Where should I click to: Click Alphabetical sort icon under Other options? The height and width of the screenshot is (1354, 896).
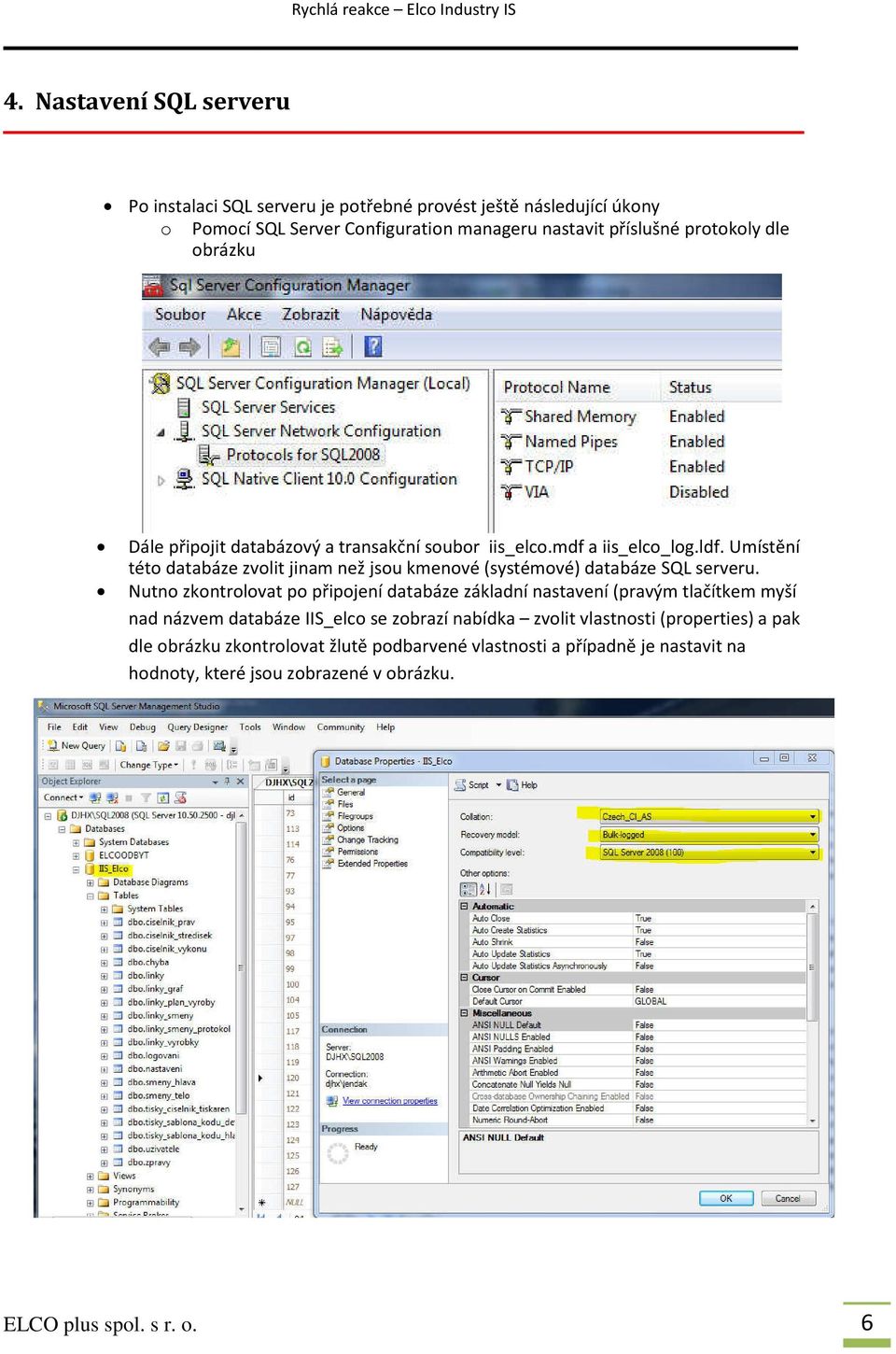pyautogui.click(x=485, y=889)
